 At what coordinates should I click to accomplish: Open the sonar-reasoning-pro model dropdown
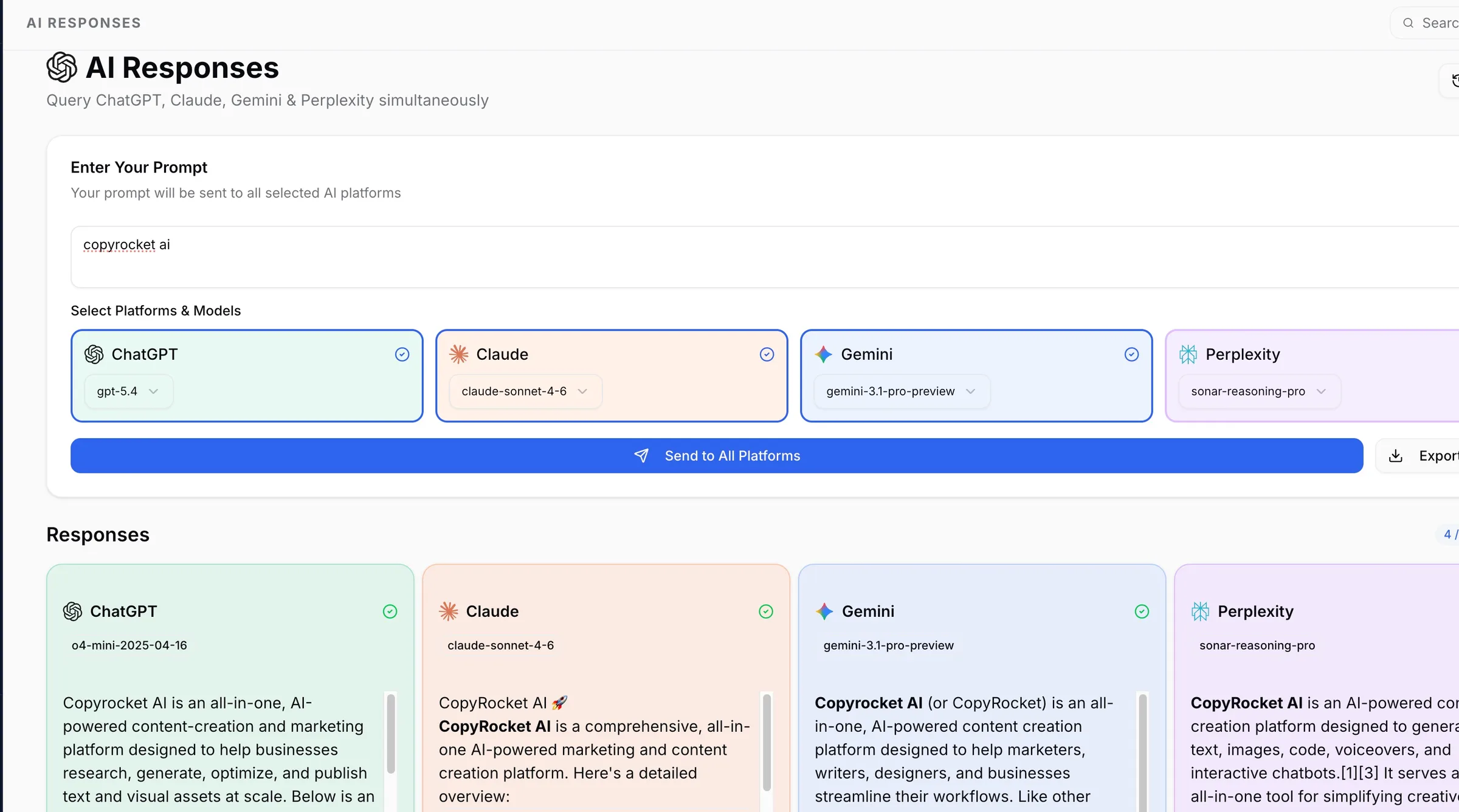point(1258,391)
